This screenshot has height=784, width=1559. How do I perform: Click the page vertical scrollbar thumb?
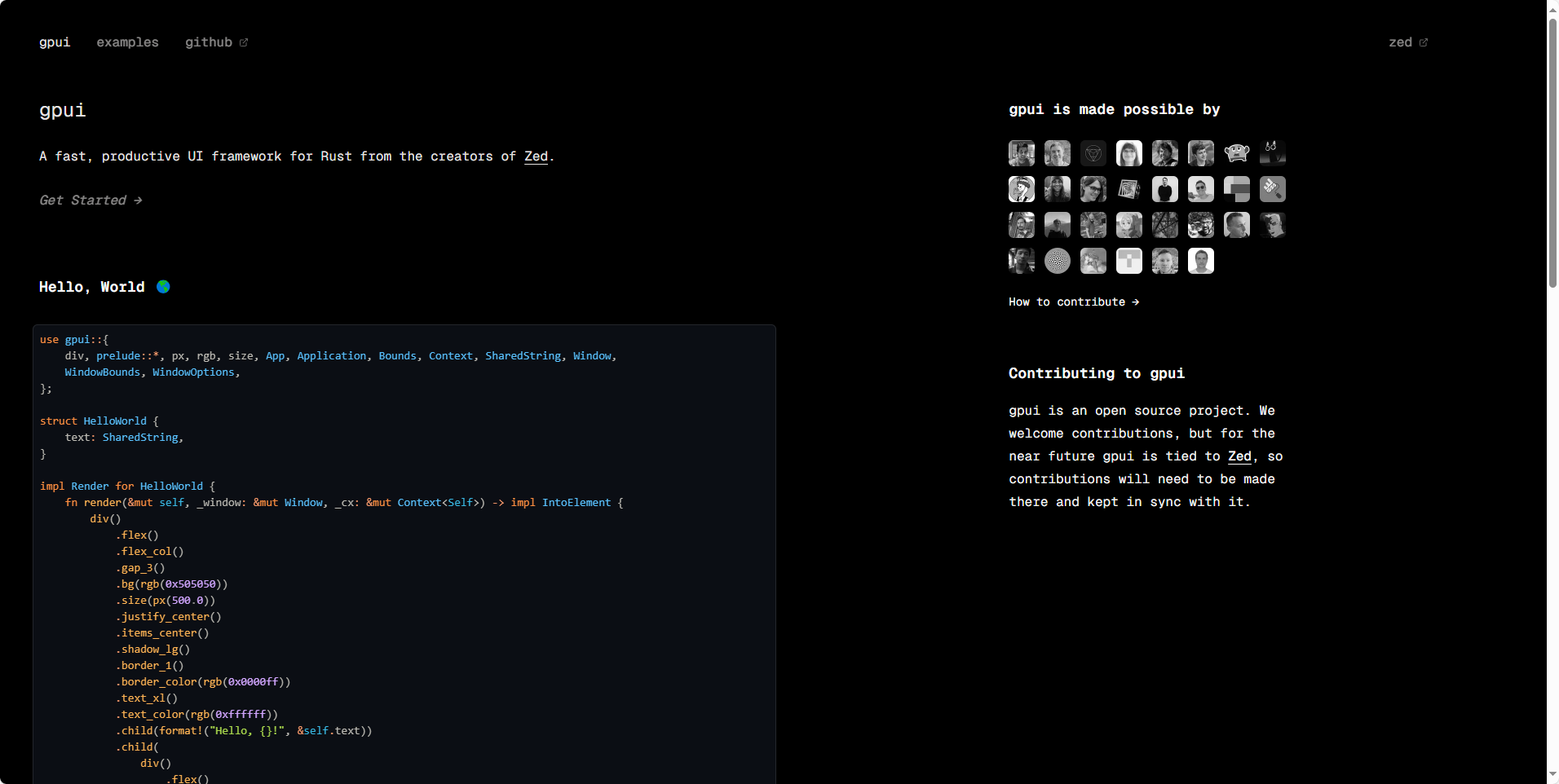point(1552,152)
